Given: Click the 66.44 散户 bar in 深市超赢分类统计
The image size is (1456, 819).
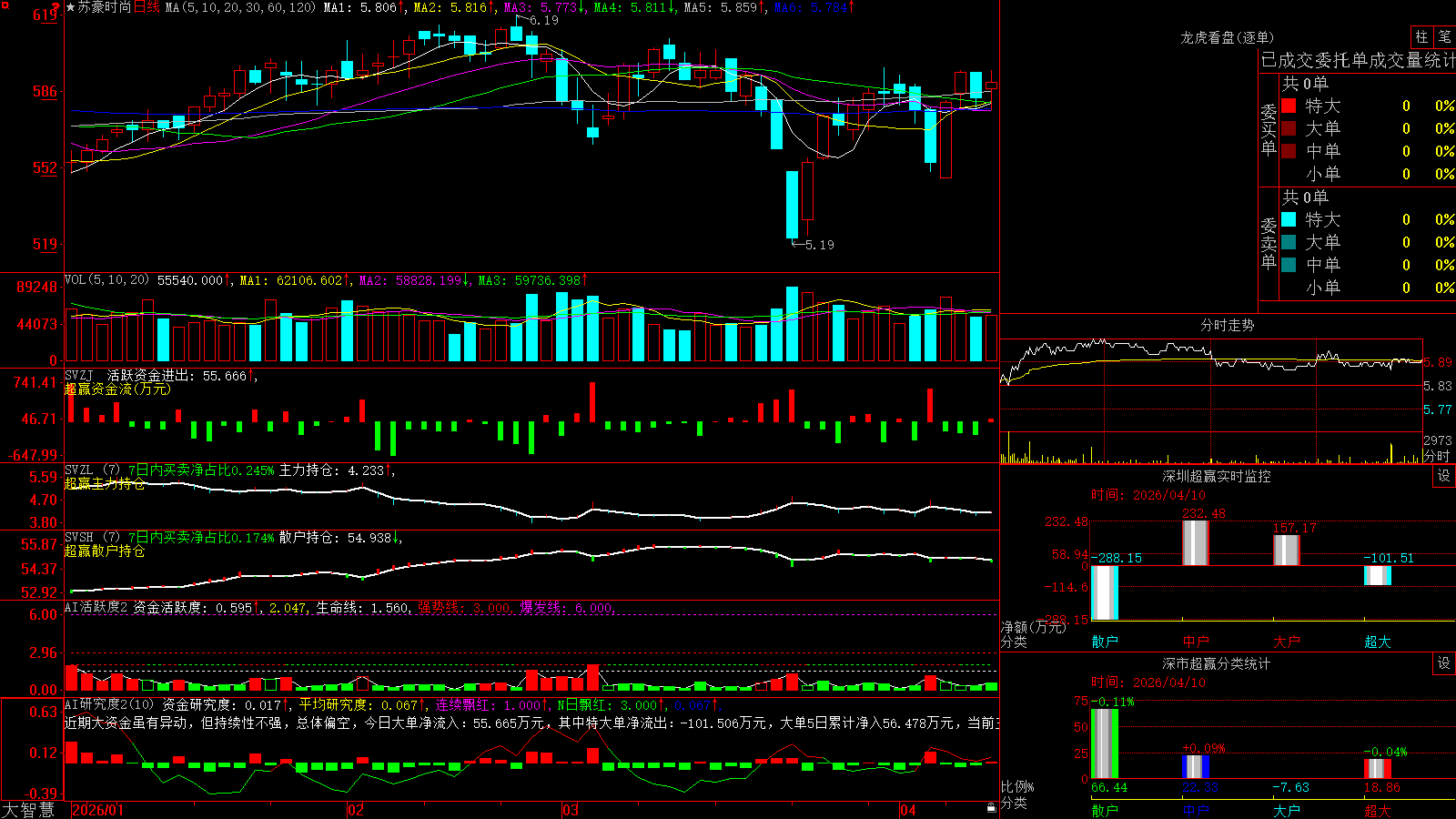Looking at the screenshot, I should pyautogui.click(x=1105, y=743).
